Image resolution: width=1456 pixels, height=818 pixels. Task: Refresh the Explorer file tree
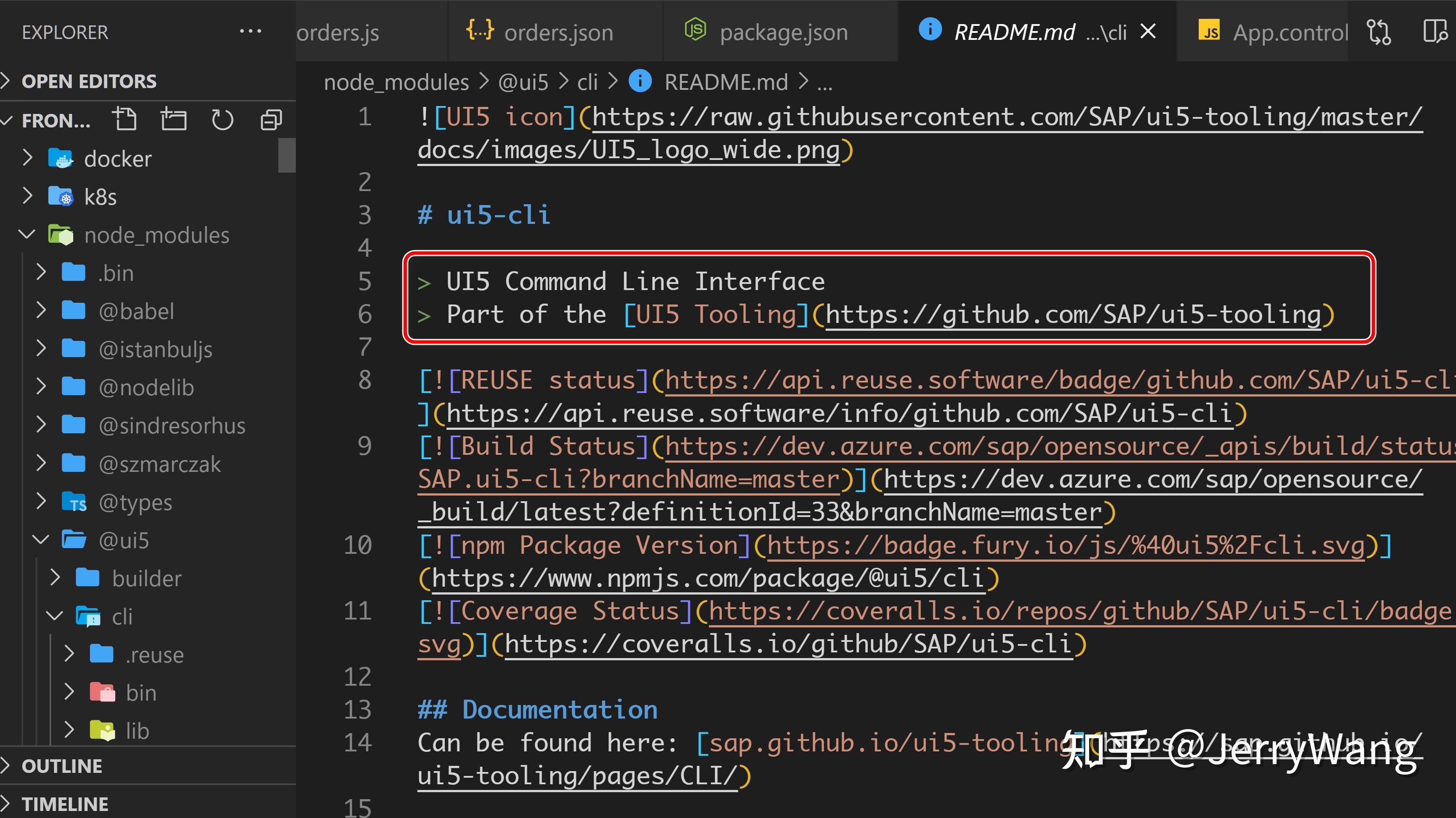coord(222,119)
